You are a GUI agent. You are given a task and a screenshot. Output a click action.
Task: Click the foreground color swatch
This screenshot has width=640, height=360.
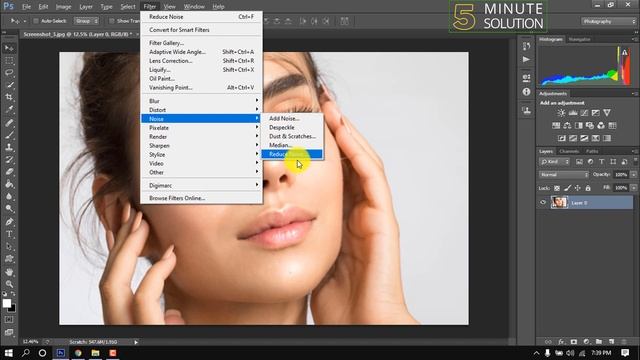[x=7, y=303]
